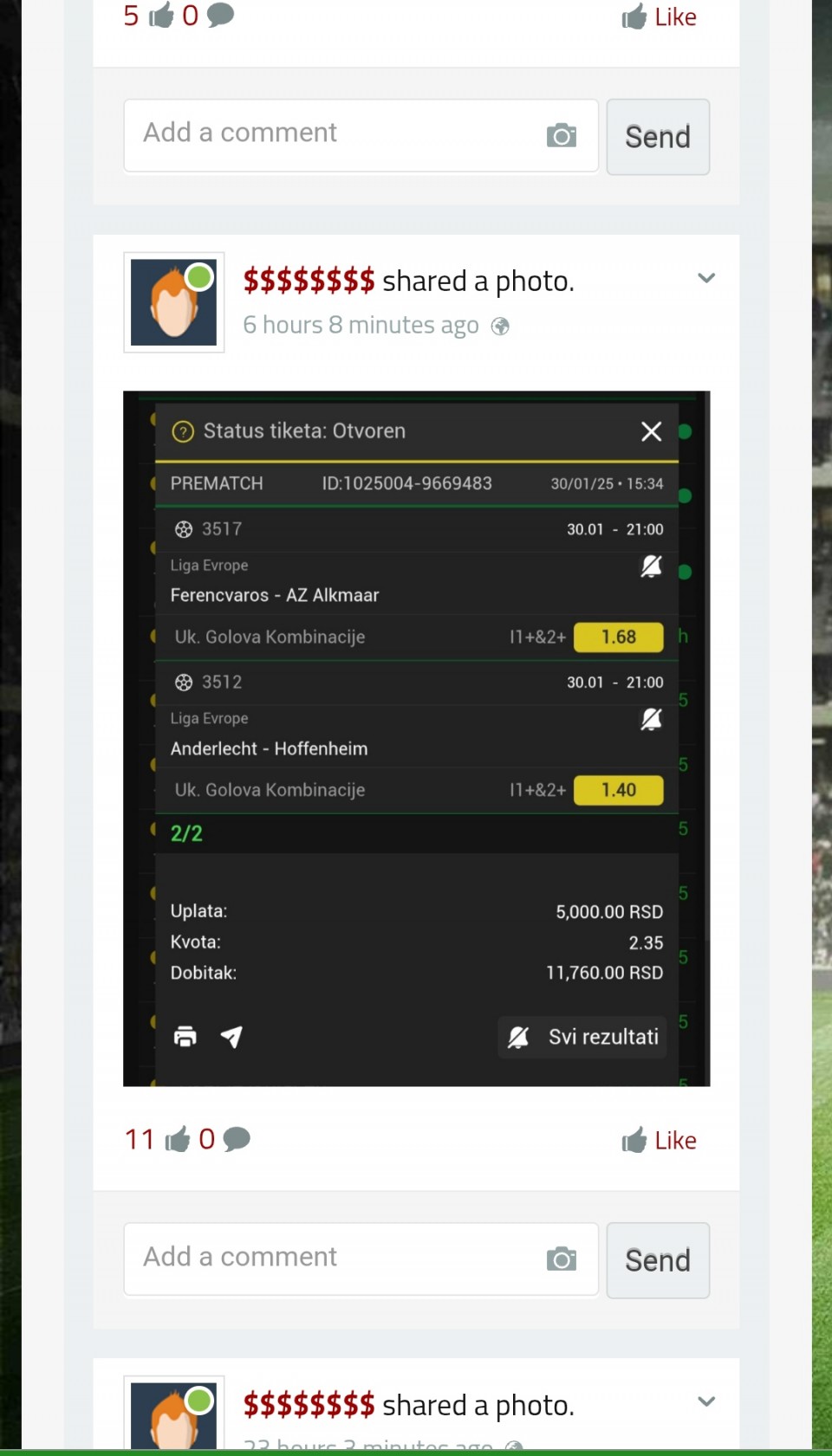Open the $$$$$$$$ user avatar on the ticket post
The image size is (832, 1456).
pyautogui.click(x=174, y=302)
